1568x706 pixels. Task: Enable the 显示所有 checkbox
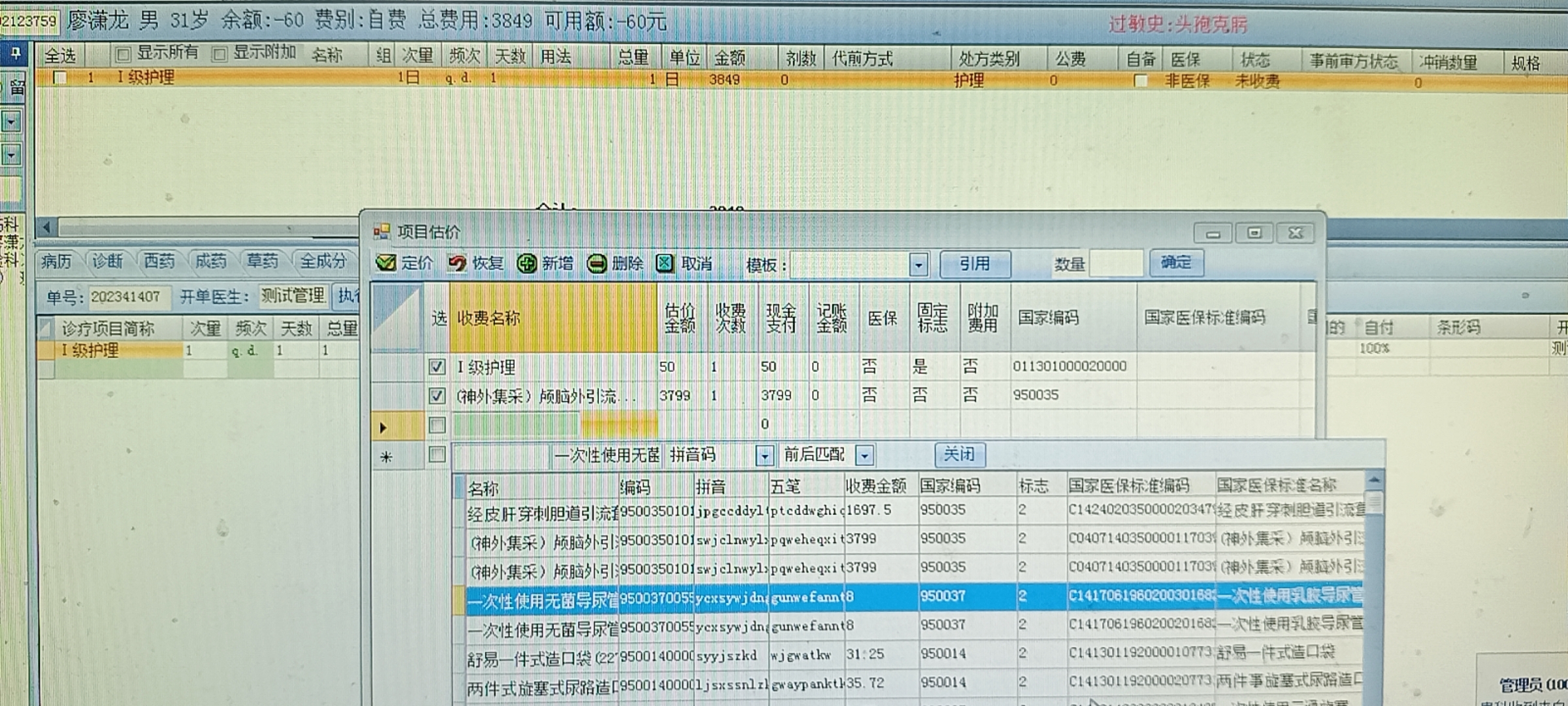122,54
